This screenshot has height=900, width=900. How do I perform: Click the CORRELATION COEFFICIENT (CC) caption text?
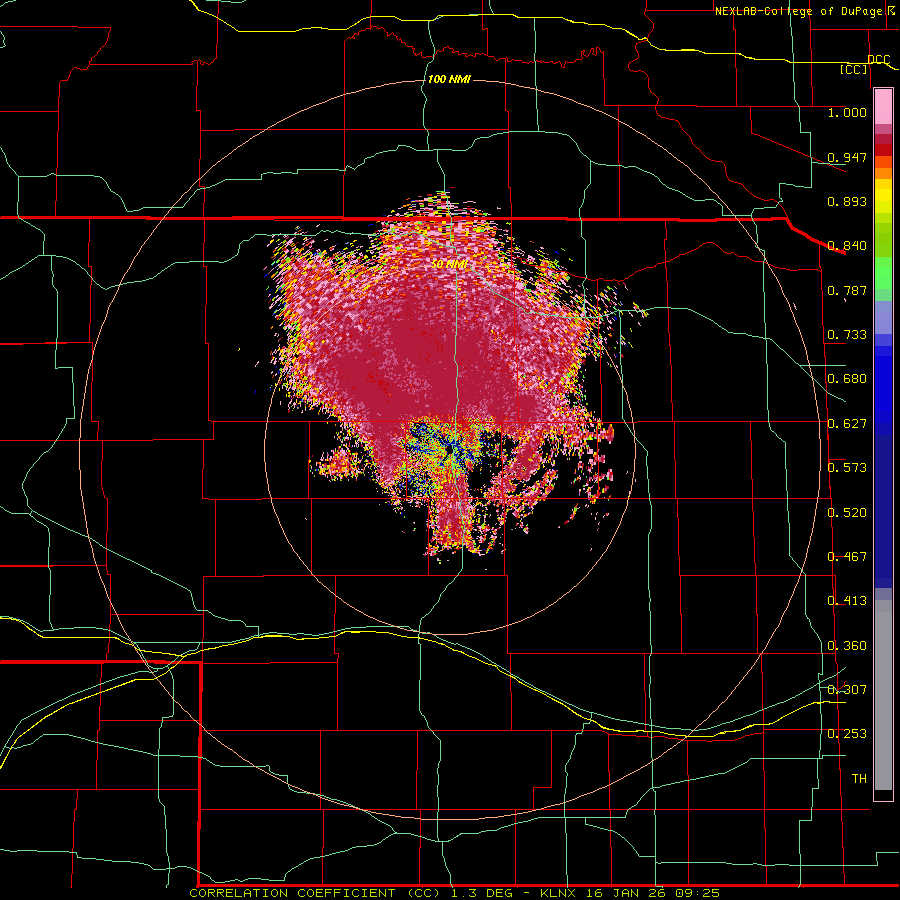[315, 893]
